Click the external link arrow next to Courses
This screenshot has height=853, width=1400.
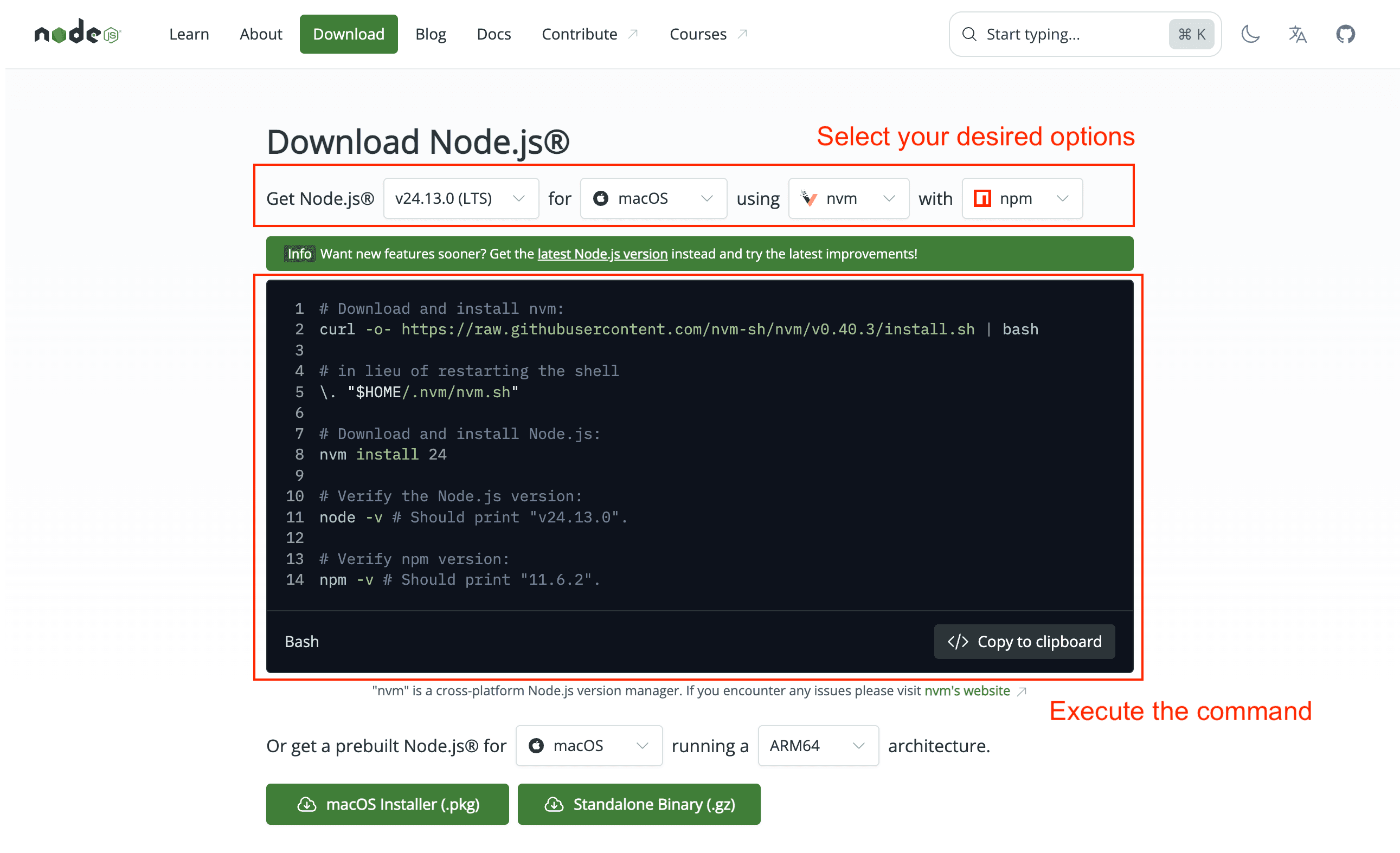tap(743, 33)
